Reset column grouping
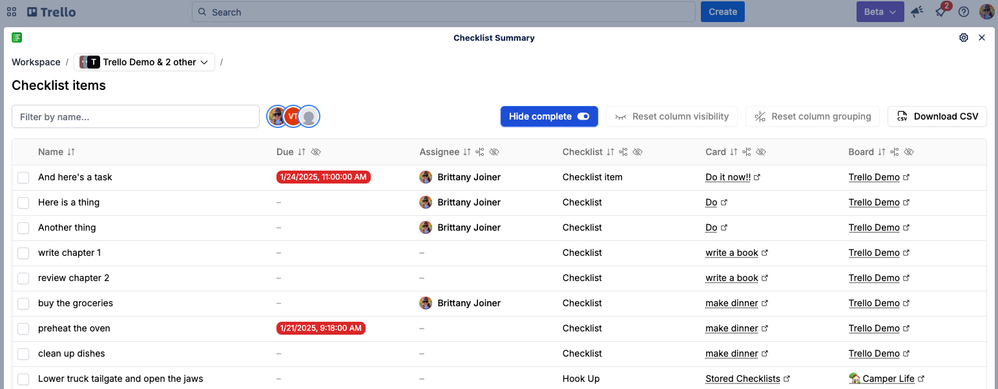The height and width of the screenshot is (389, 998). pyautogui.click(x=812, y=117)
